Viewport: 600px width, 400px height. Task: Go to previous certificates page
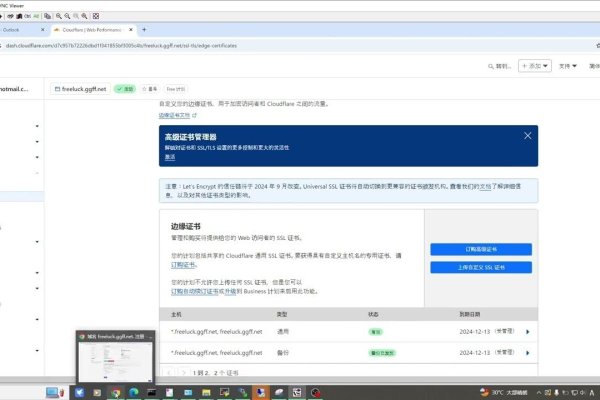(x=169, y=372)
